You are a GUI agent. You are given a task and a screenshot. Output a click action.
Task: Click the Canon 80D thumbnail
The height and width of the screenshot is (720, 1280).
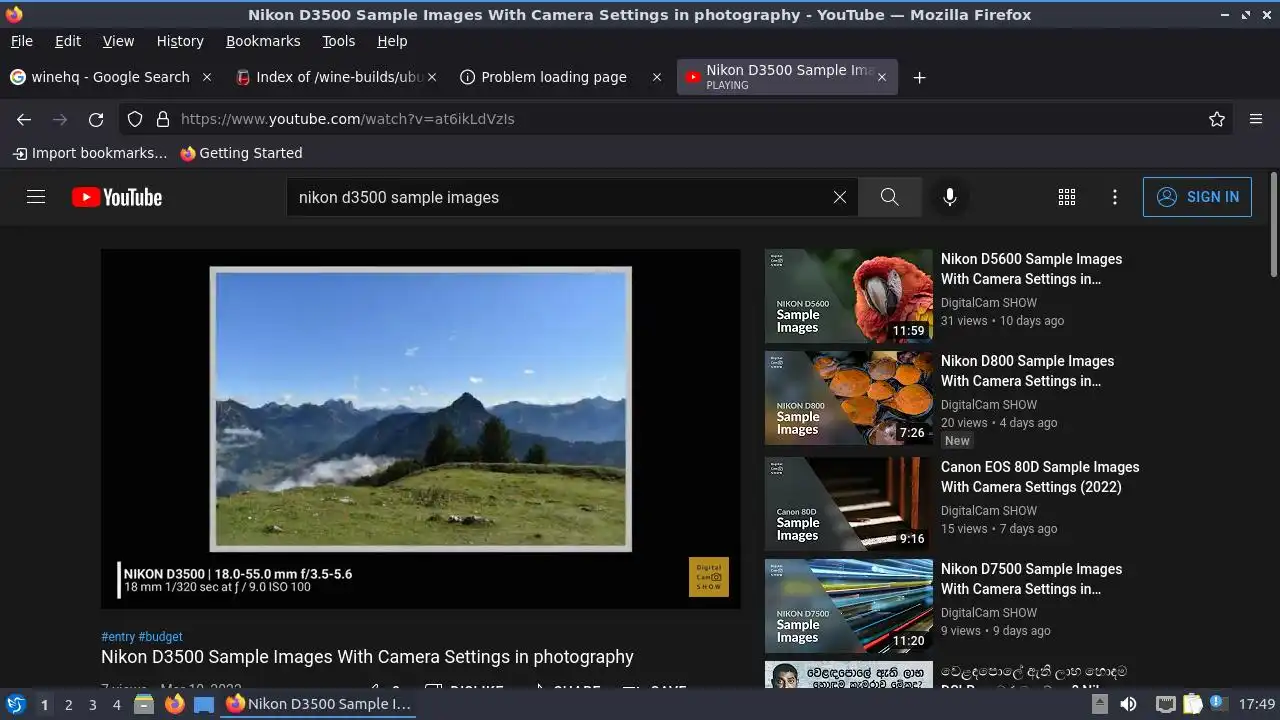pos(849,504)
